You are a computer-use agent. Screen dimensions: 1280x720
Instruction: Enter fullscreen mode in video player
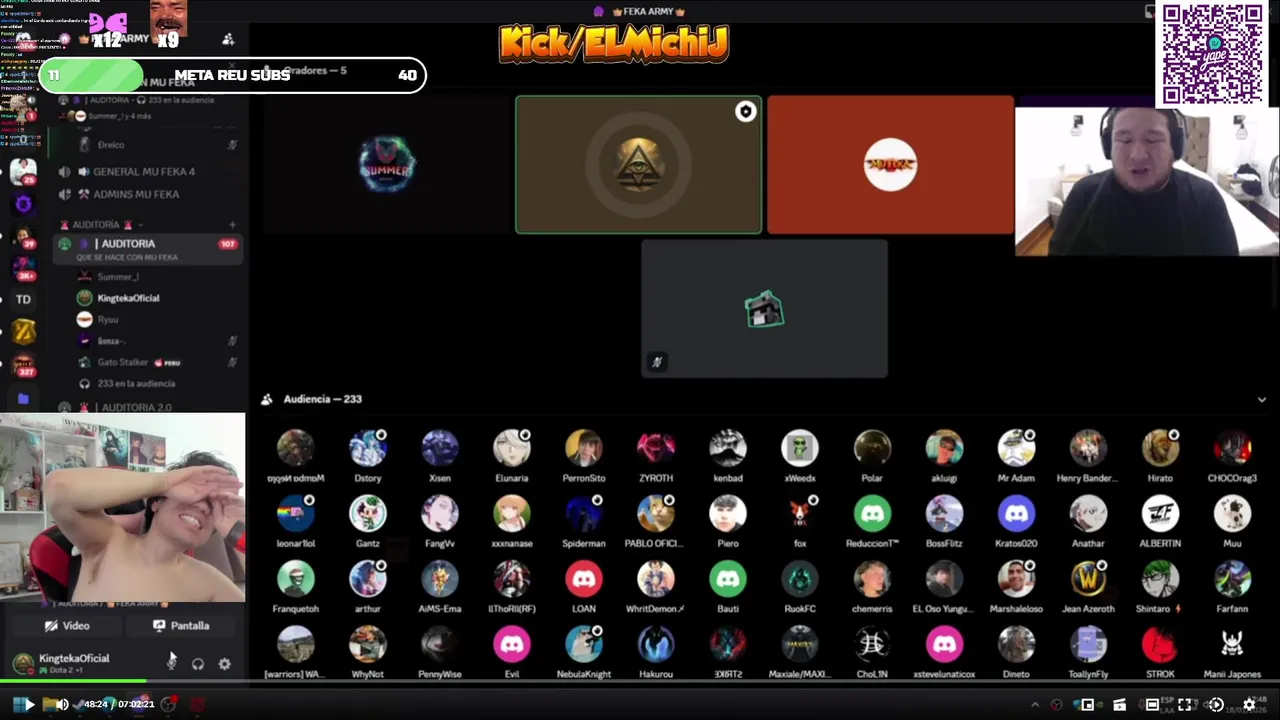1184,705
